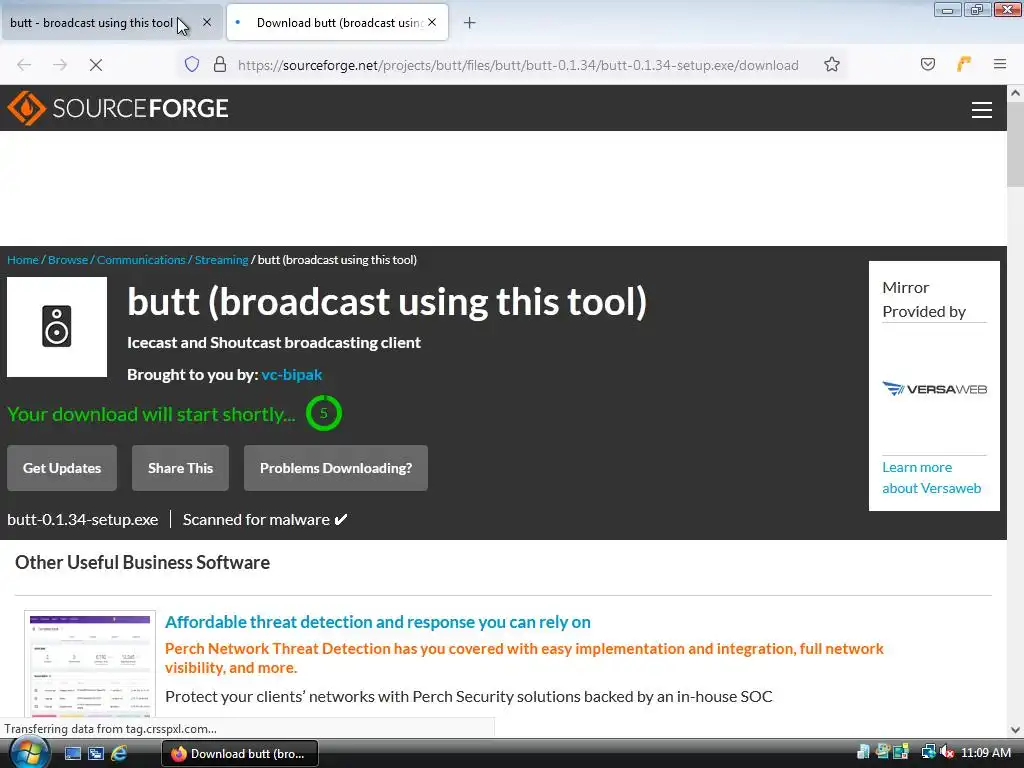1024x768 pixels.
Task: Click the page scrollbar down arrow
Action: 1016,729
